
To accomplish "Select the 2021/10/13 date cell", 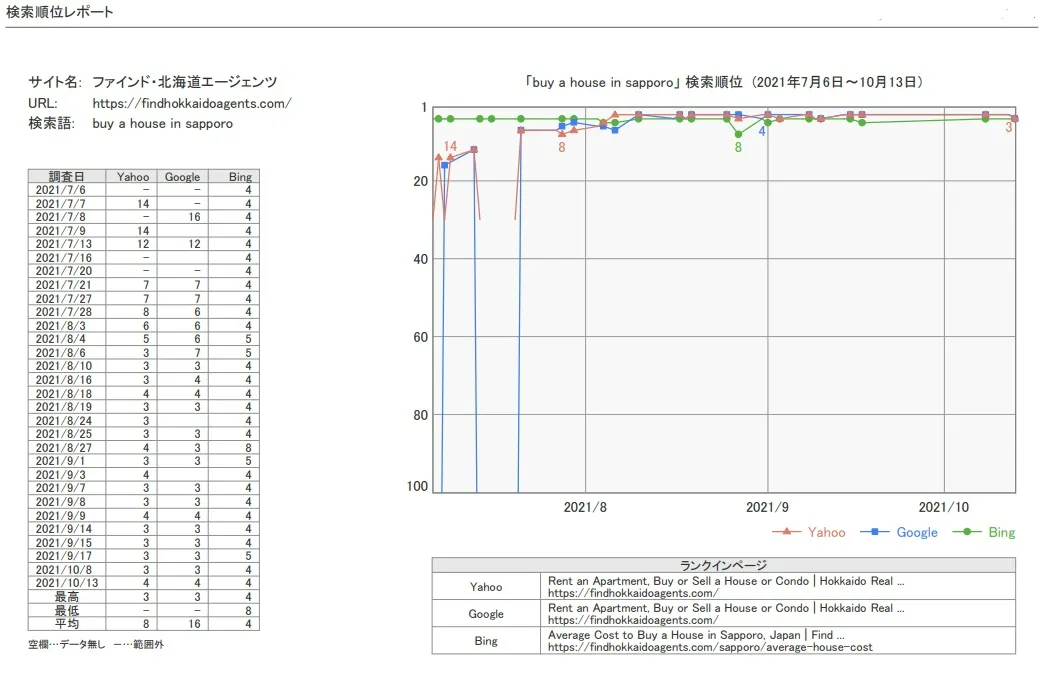I will point(67,582).
